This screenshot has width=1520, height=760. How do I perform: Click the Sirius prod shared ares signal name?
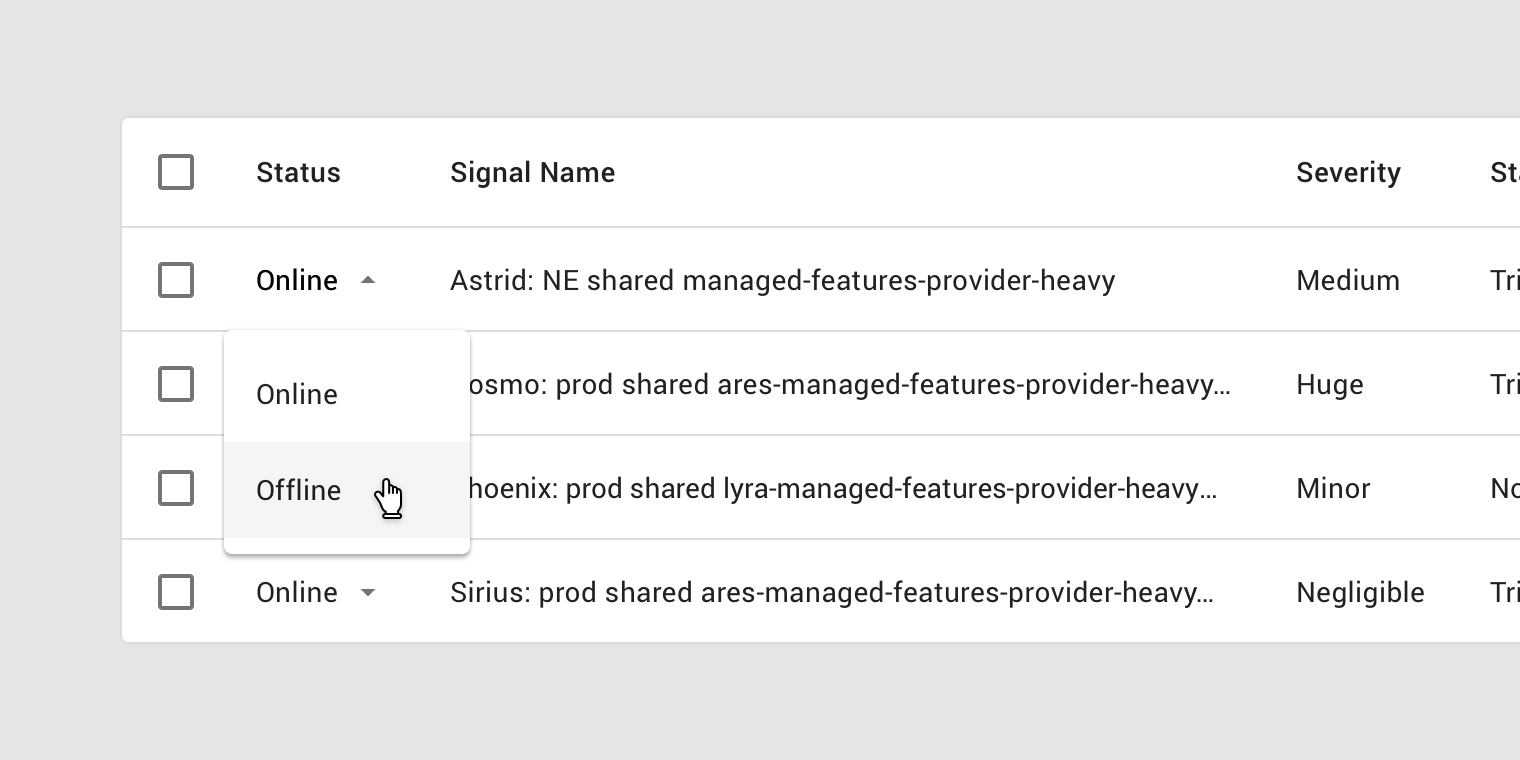point(832,593)
